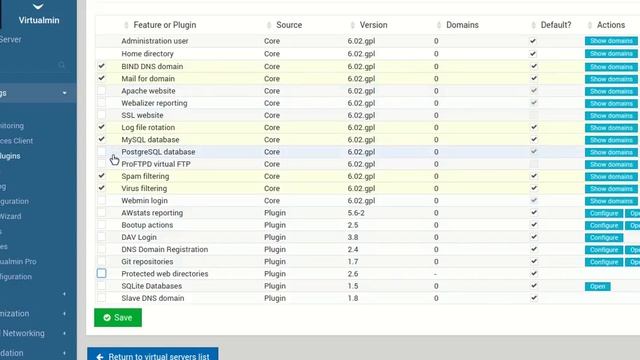Collapse the expanded sidebar settings section arrow
The height and width of the screenshot is (360, 640).
(64, 93)
